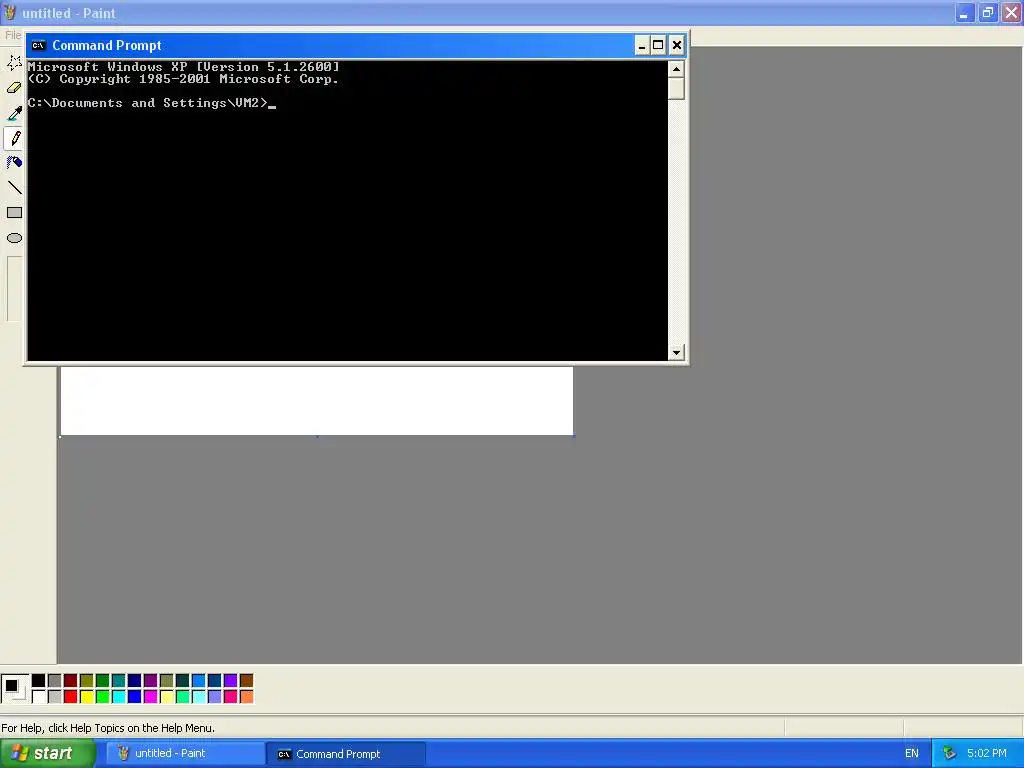Pick the dark green color swatch
Viewport: 1024px width, 768px height.
pos(103,680)
